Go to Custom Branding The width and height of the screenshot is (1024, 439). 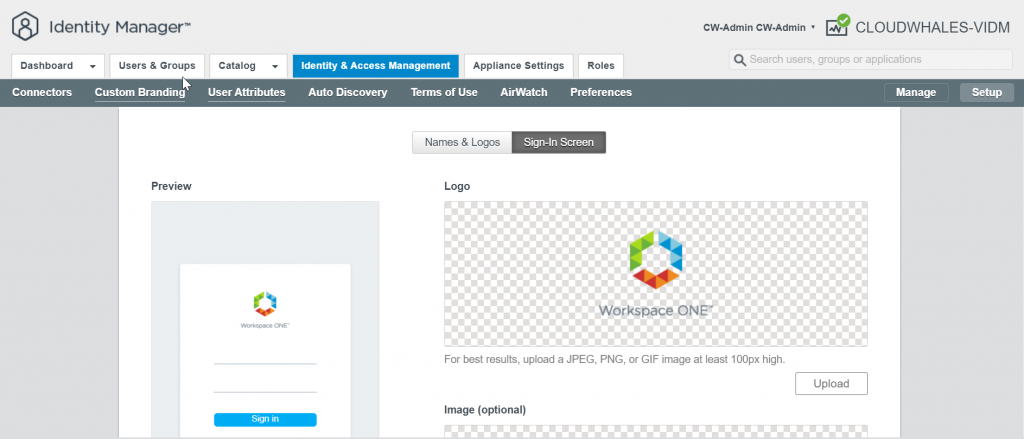click(x=140, y=92)
